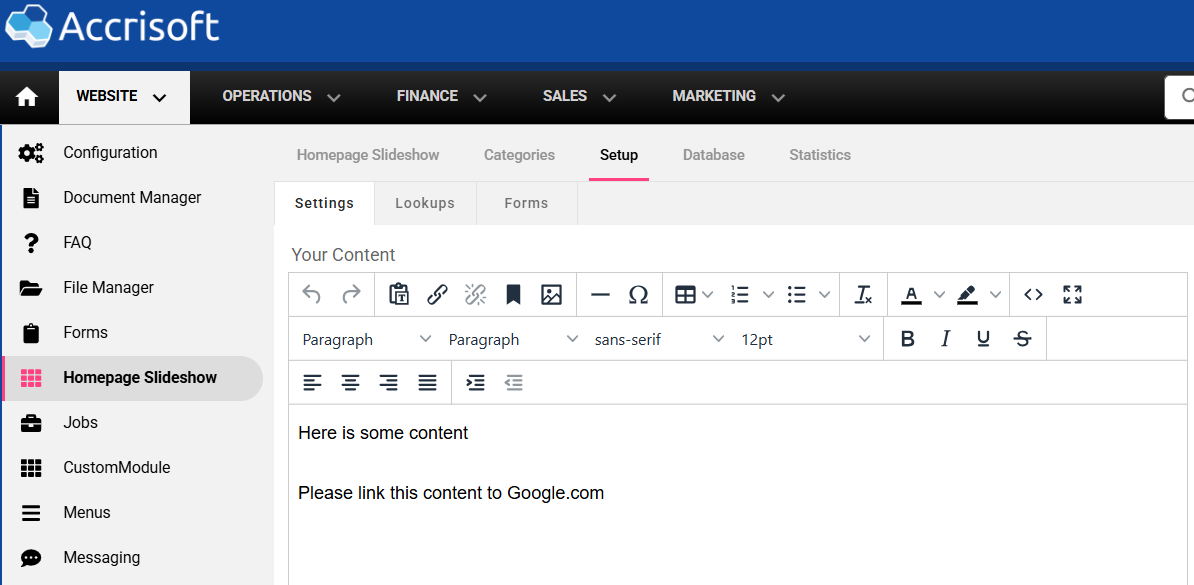The height and width of the screenshot is (585, 1194).
Task: Open Document Manager in the sidebar
Action: click(132, 198)
